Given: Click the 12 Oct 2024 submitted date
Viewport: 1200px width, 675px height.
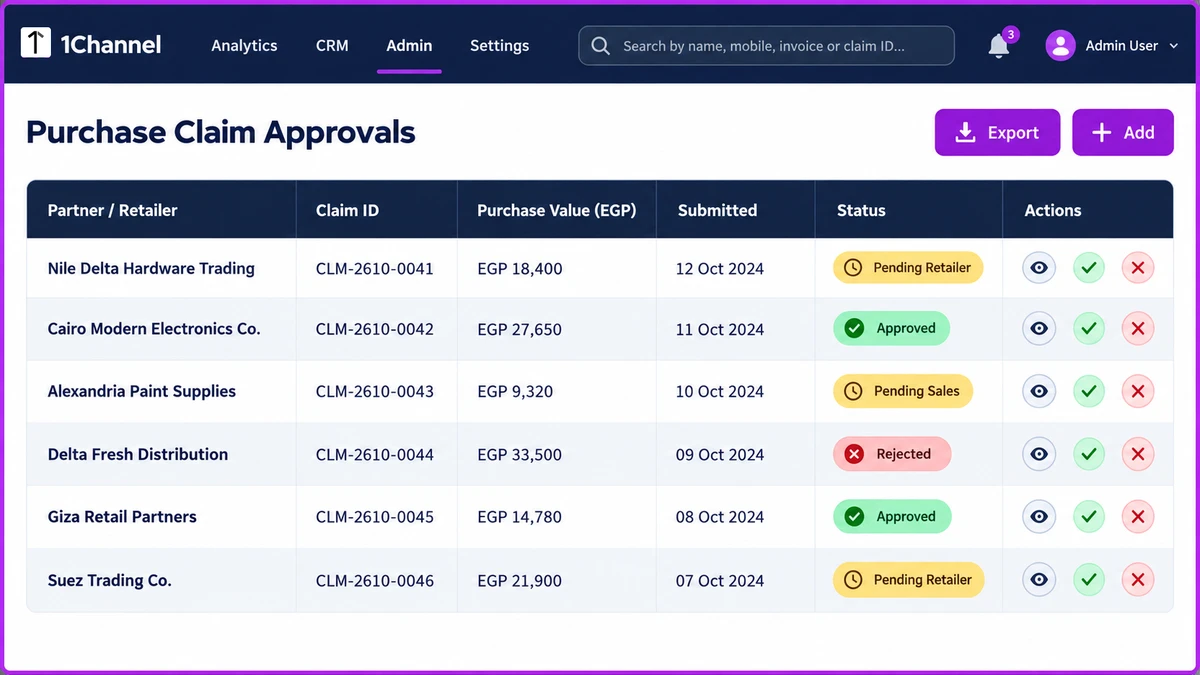Looking at the screenshot, I should (720, 268).
